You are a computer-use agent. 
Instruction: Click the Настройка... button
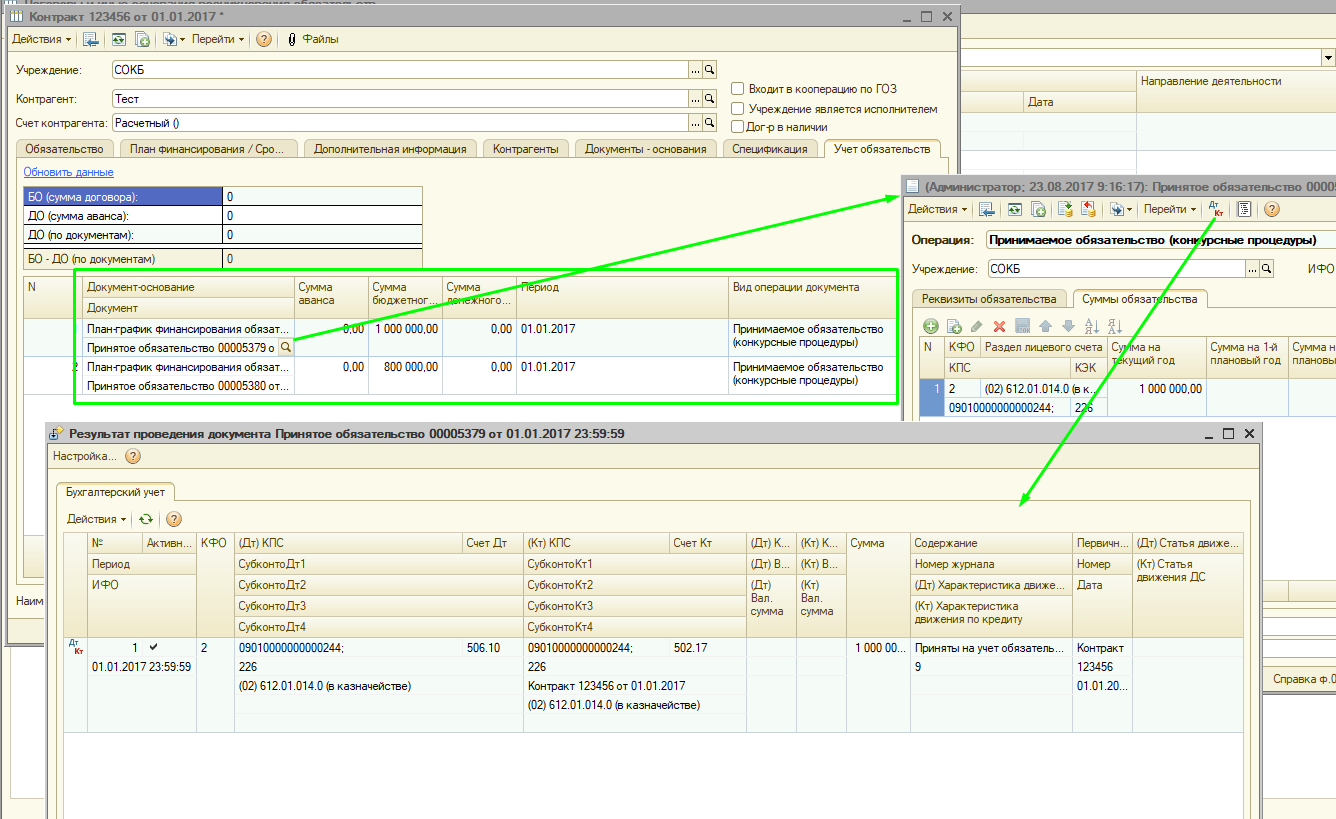[x=84, y=456]
